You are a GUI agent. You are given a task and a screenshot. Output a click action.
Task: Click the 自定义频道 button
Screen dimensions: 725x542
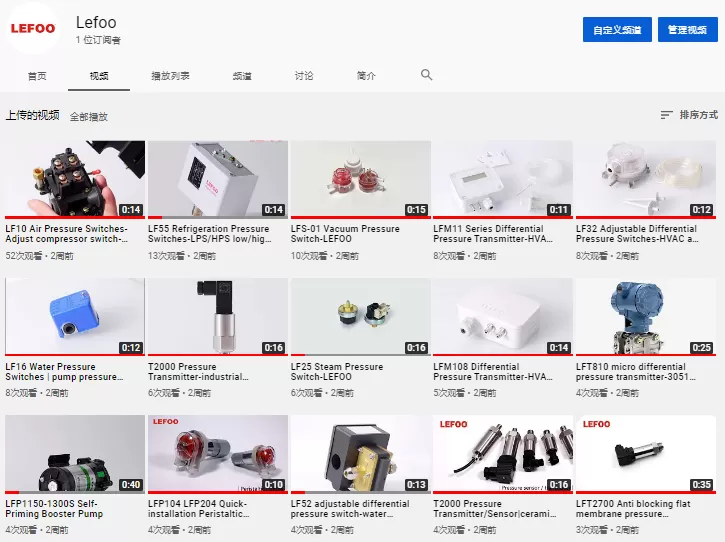[x=617, y=30]
